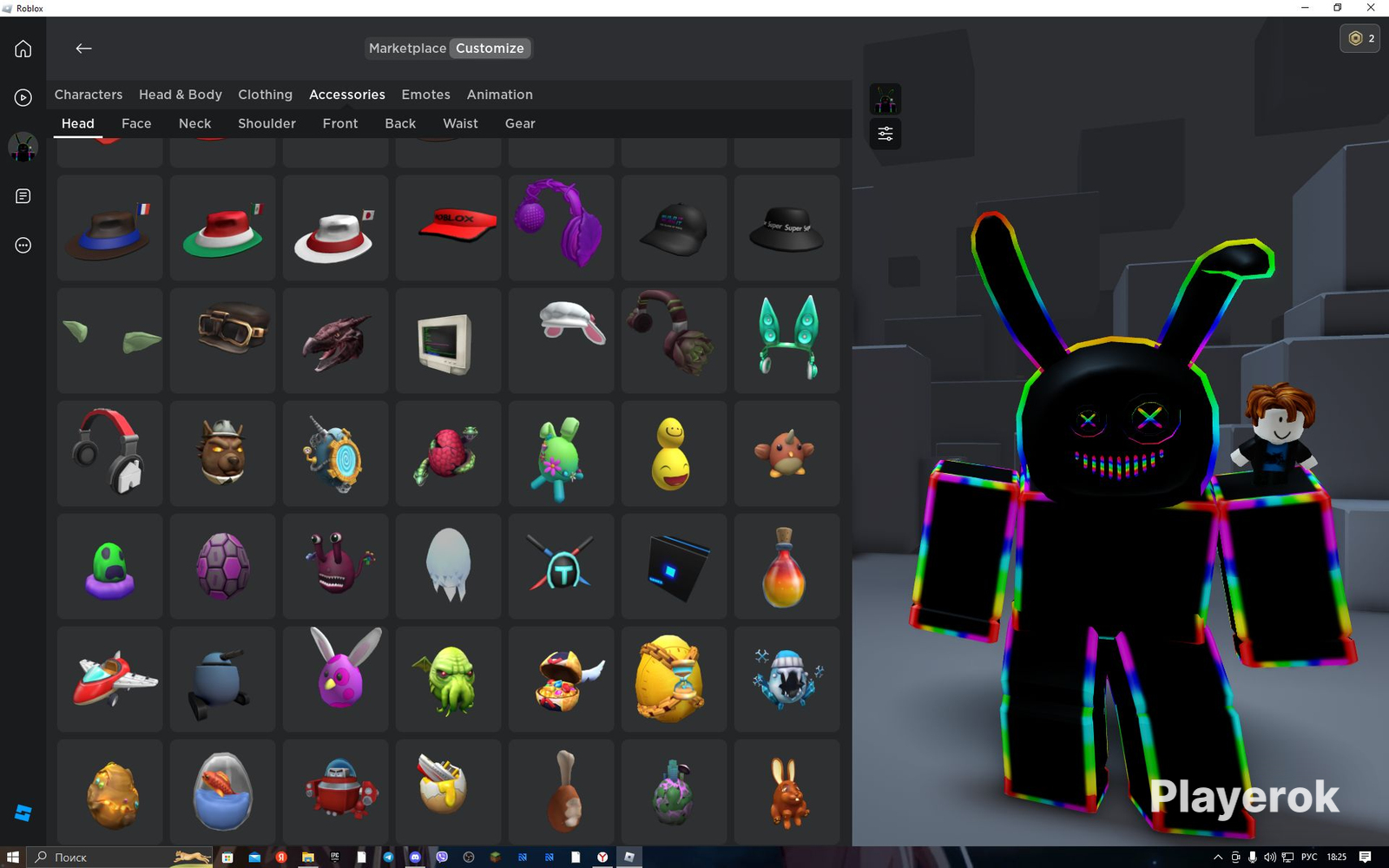The width and height of the screenshot is (1389, 868).
Task: Equip the red Roblox visor
Action: point(449,227)
